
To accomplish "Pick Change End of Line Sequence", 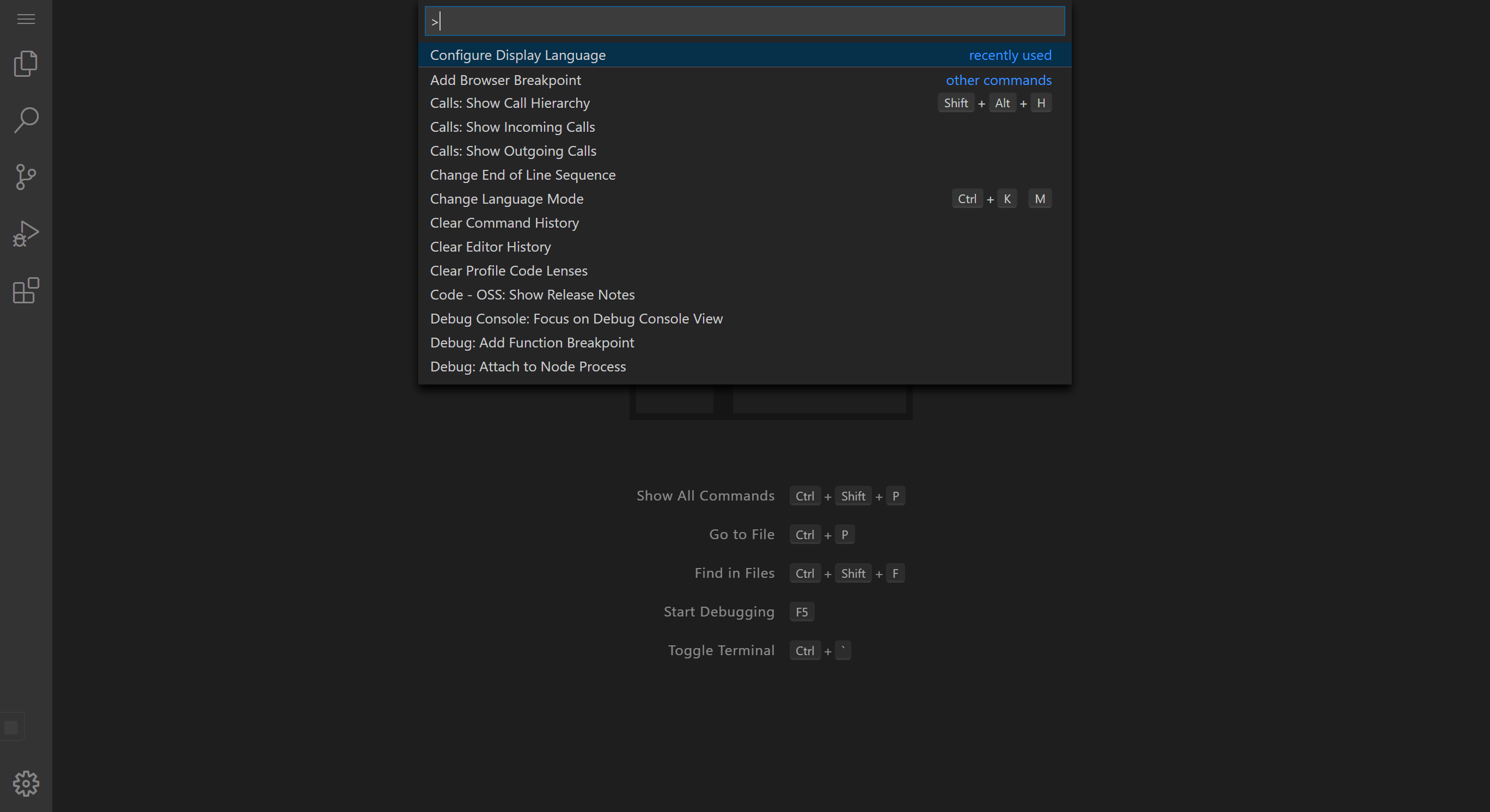I will pyautogui.click(x=522, y=175).
